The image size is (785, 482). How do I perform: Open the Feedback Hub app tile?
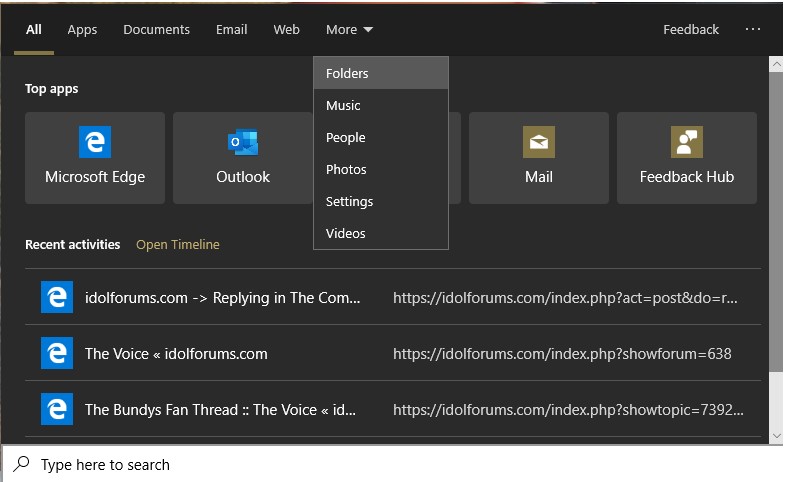[x=686, y=158]
